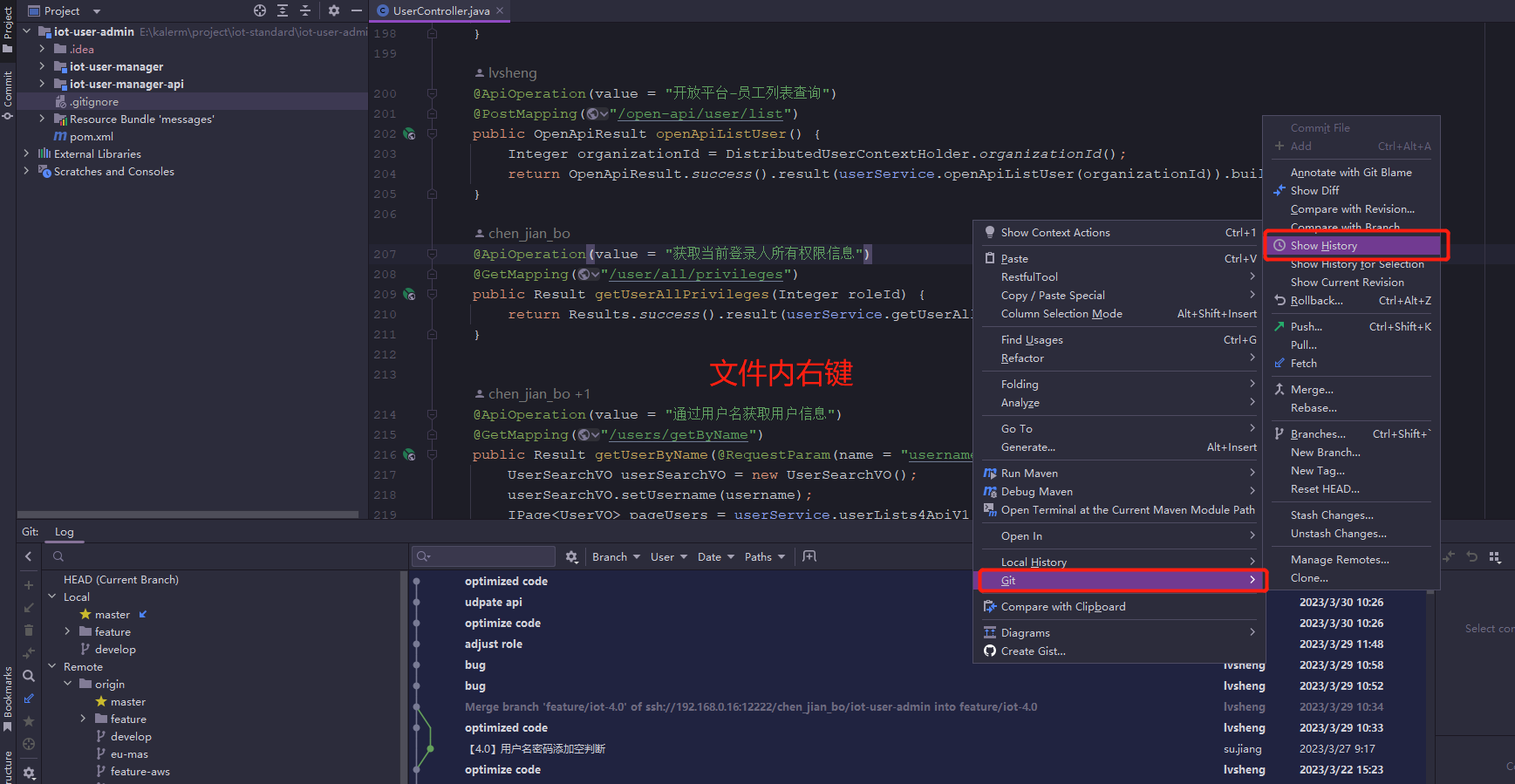
Task: Expand the feature folder under Local
Action: coord(67,631)
